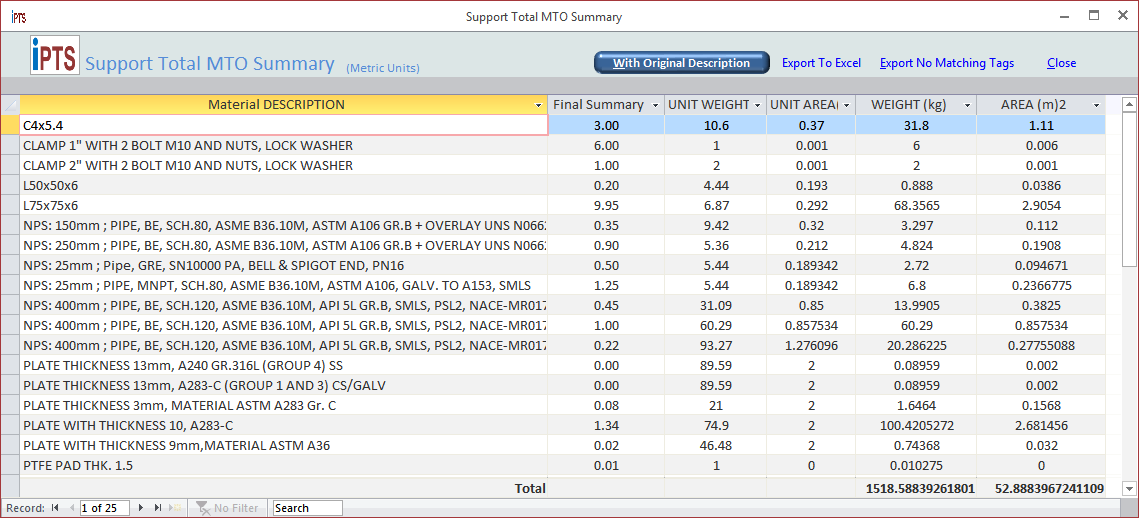
Task: Click the current record number field
Action: tap(105, 508)
